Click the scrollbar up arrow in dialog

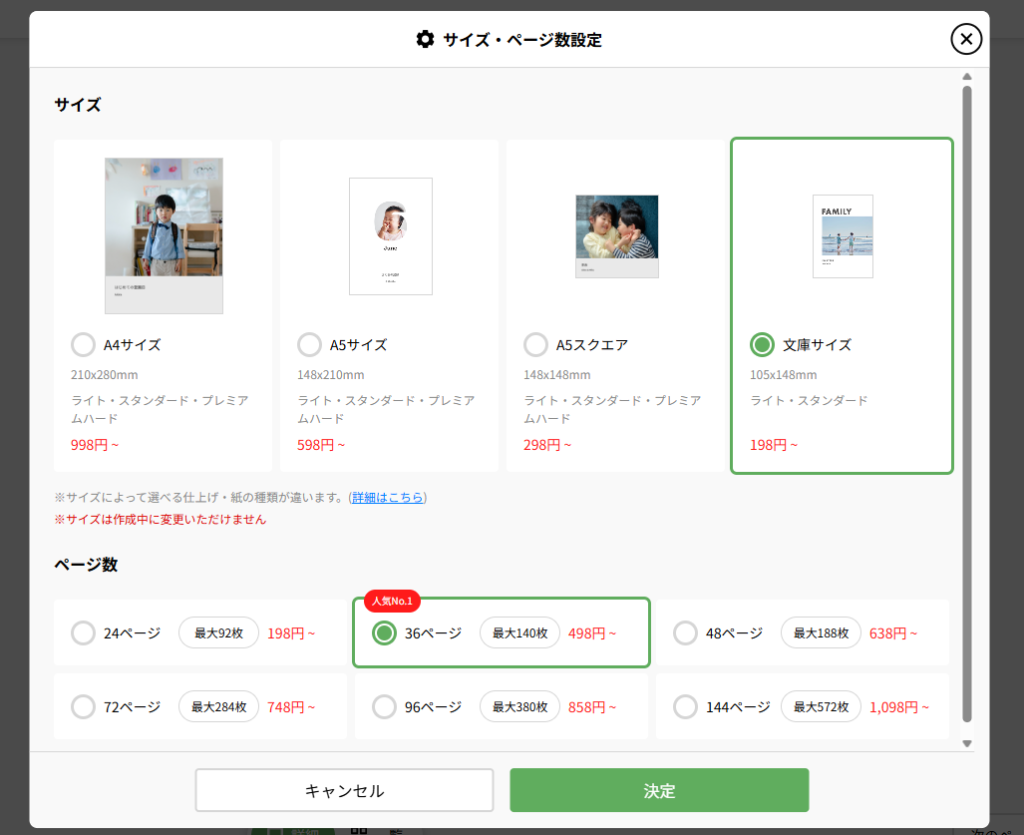967,77
